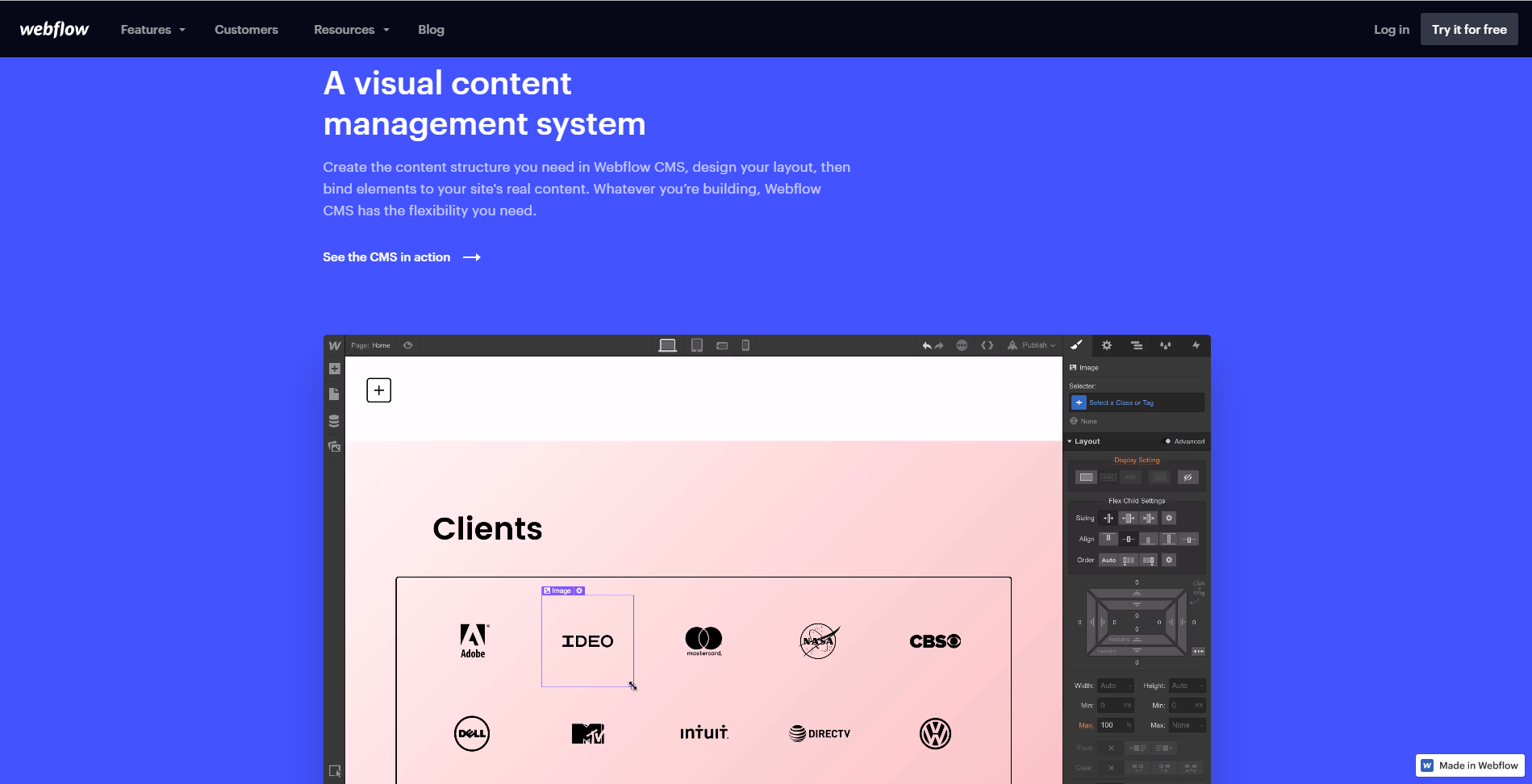Select flex sizing grow option
This screenshot has height=784, width=1532.
pos(1128,518)
